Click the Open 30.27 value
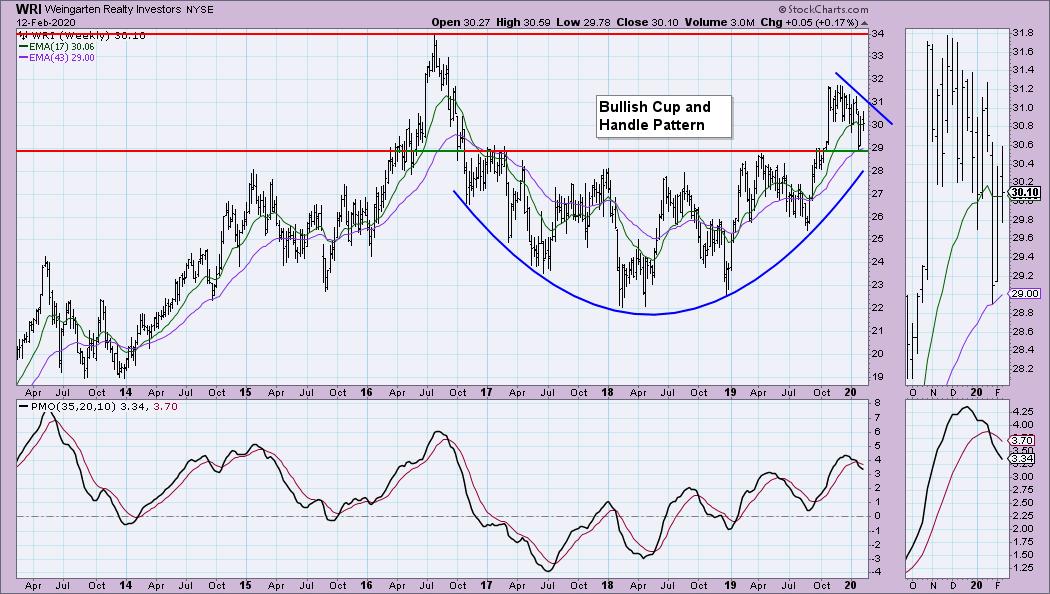 tap(461, 22)
